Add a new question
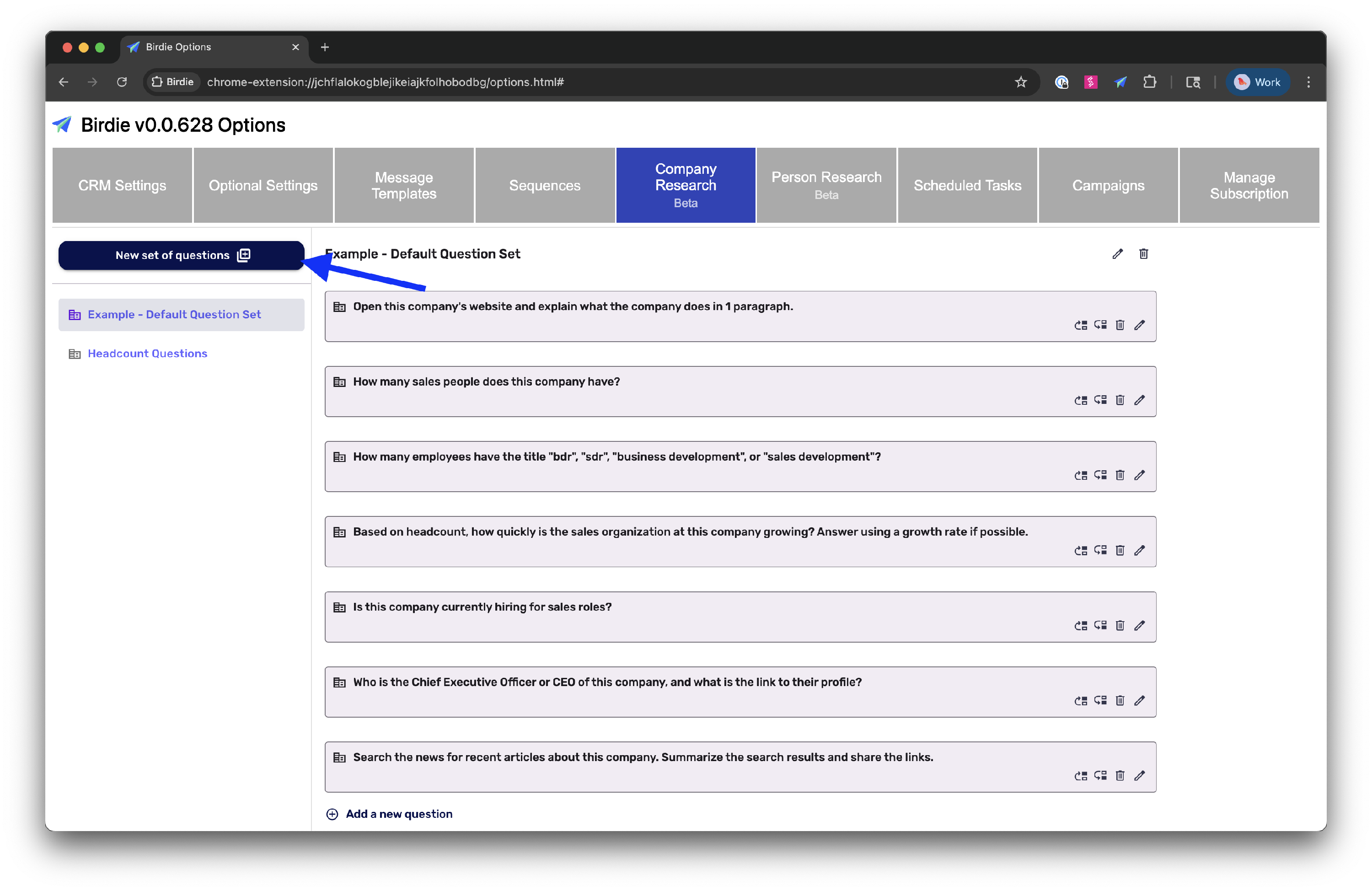The image size is (1372, 891). click(x=390, y=814)
